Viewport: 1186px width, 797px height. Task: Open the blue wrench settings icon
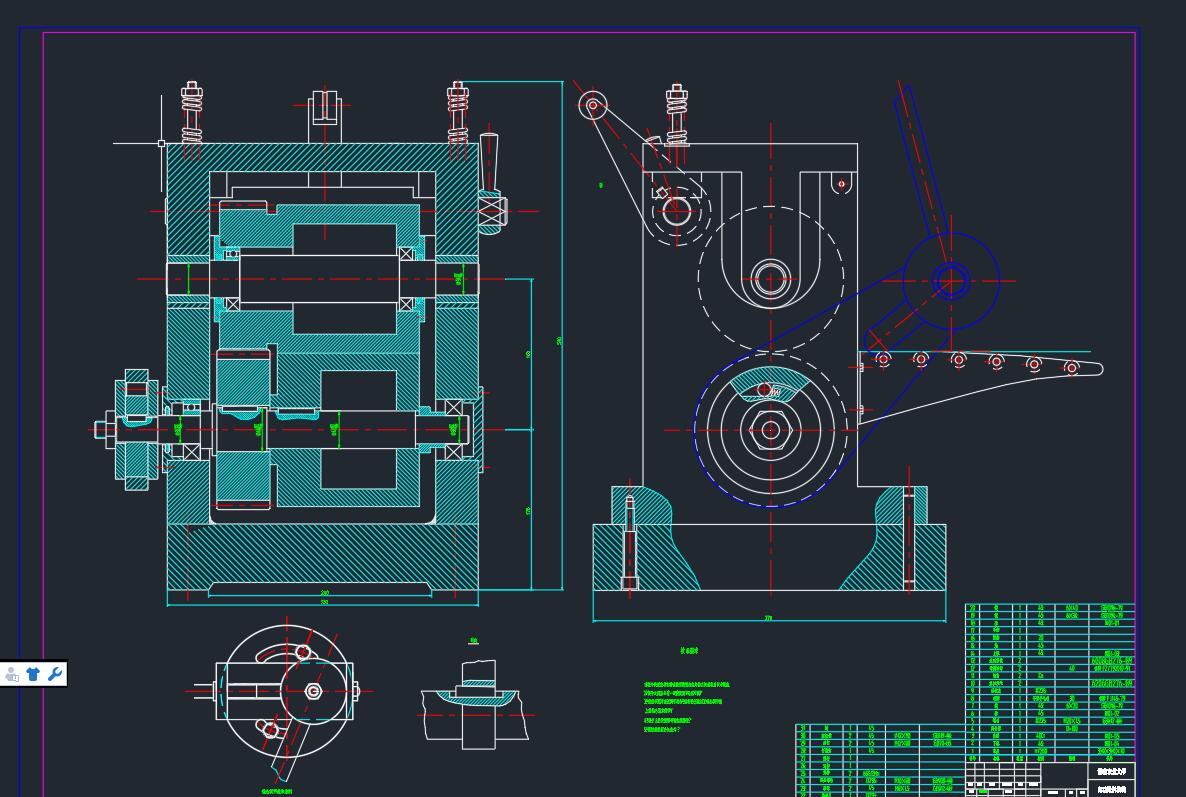point(55,674)
